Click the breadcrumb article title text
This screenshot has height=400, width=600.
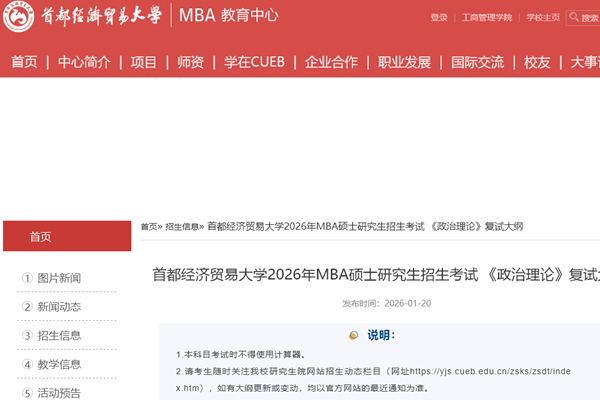[x=365, y=227]
